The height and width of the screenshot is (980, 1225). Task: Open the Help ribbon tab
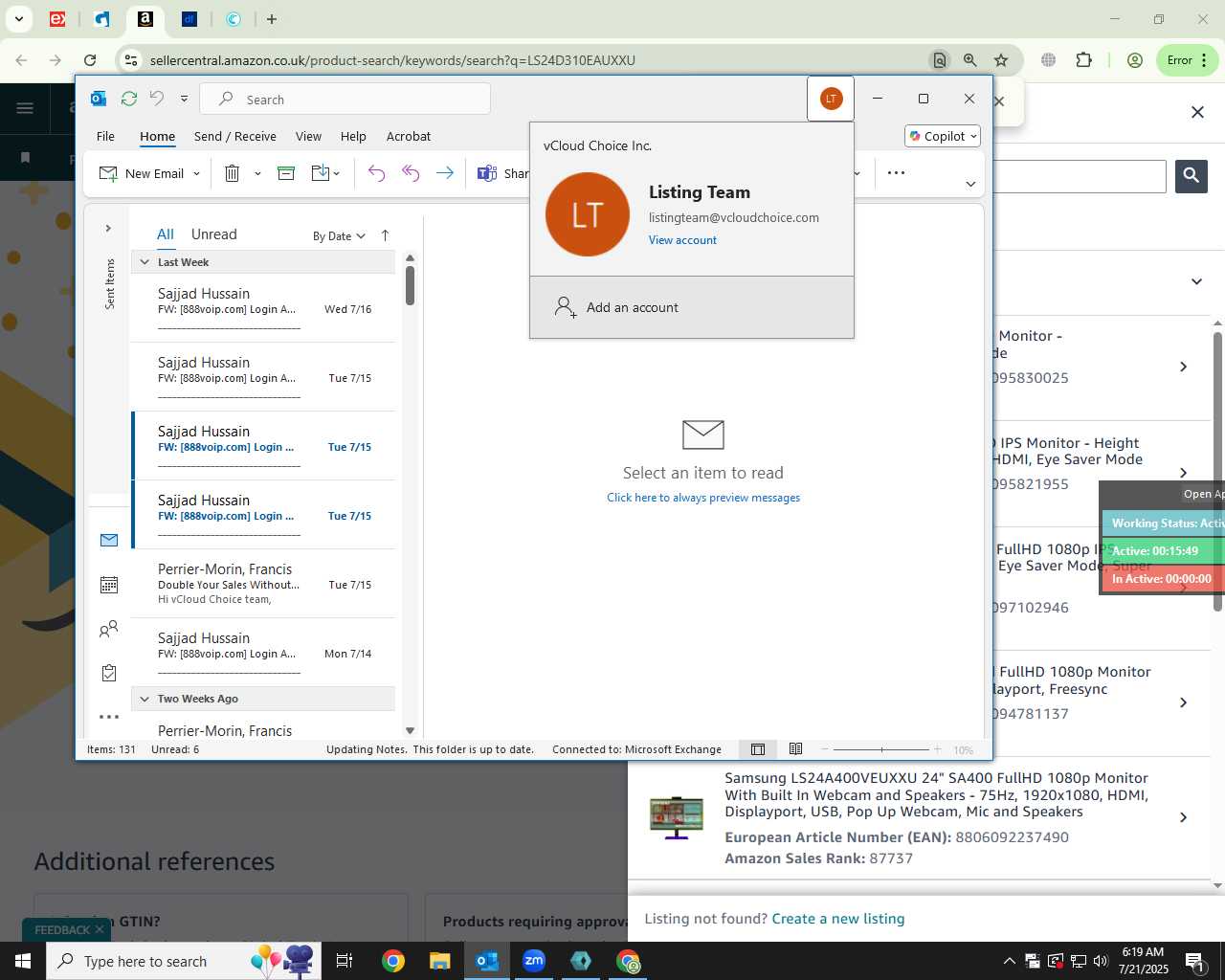coord(353,136)
